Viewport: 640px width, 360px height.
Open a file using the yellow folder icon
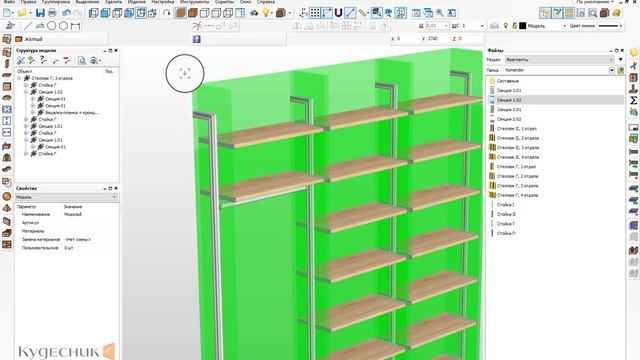[x=22, y=13]
